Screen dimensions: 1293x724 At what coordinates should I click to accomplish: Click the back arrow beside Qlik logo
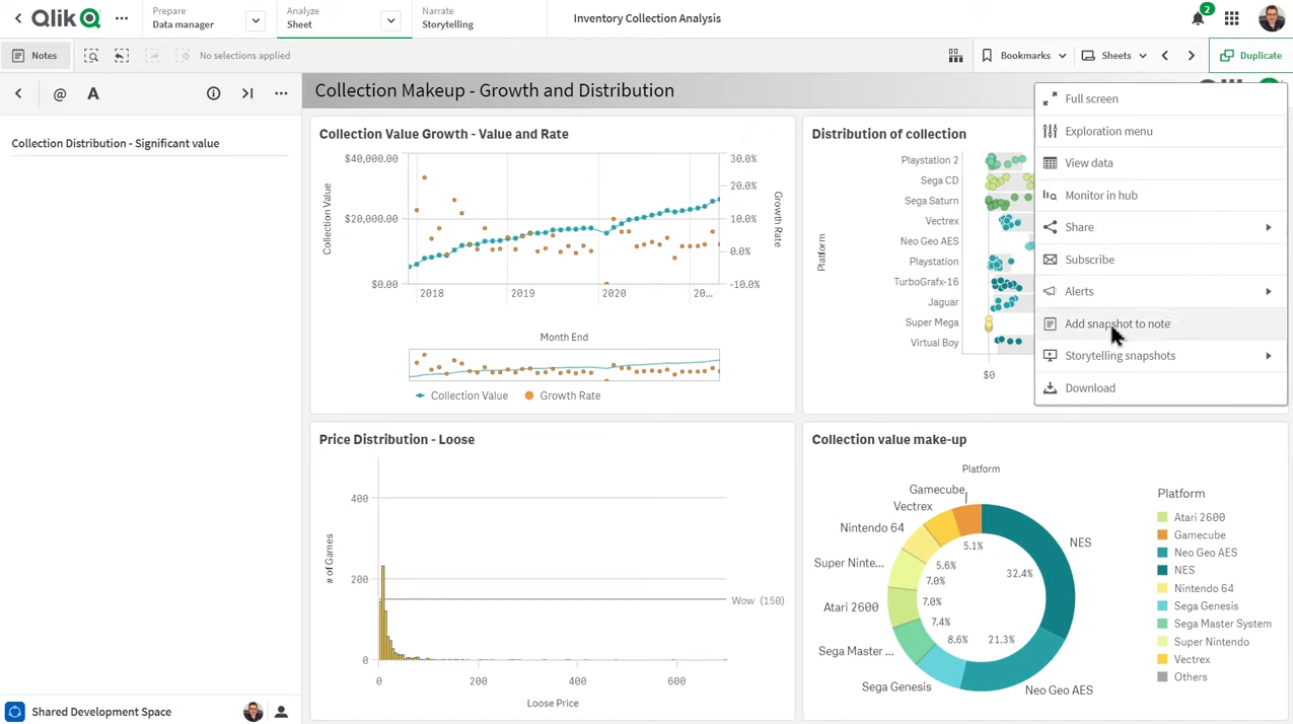coord(17,18)
